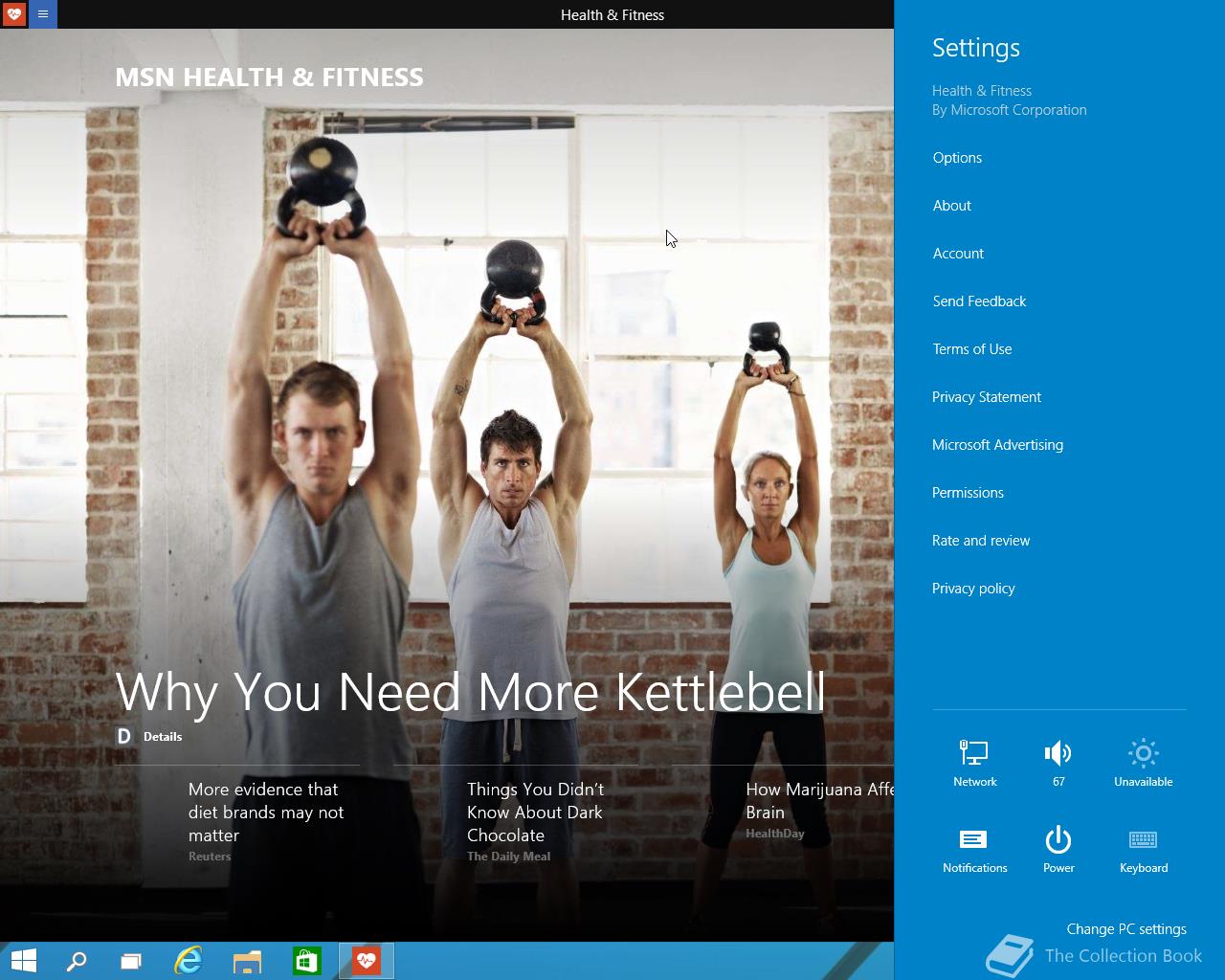Click the Settings heading
This screenshot has width=1225, height=980.
click(x=976, y=48)
